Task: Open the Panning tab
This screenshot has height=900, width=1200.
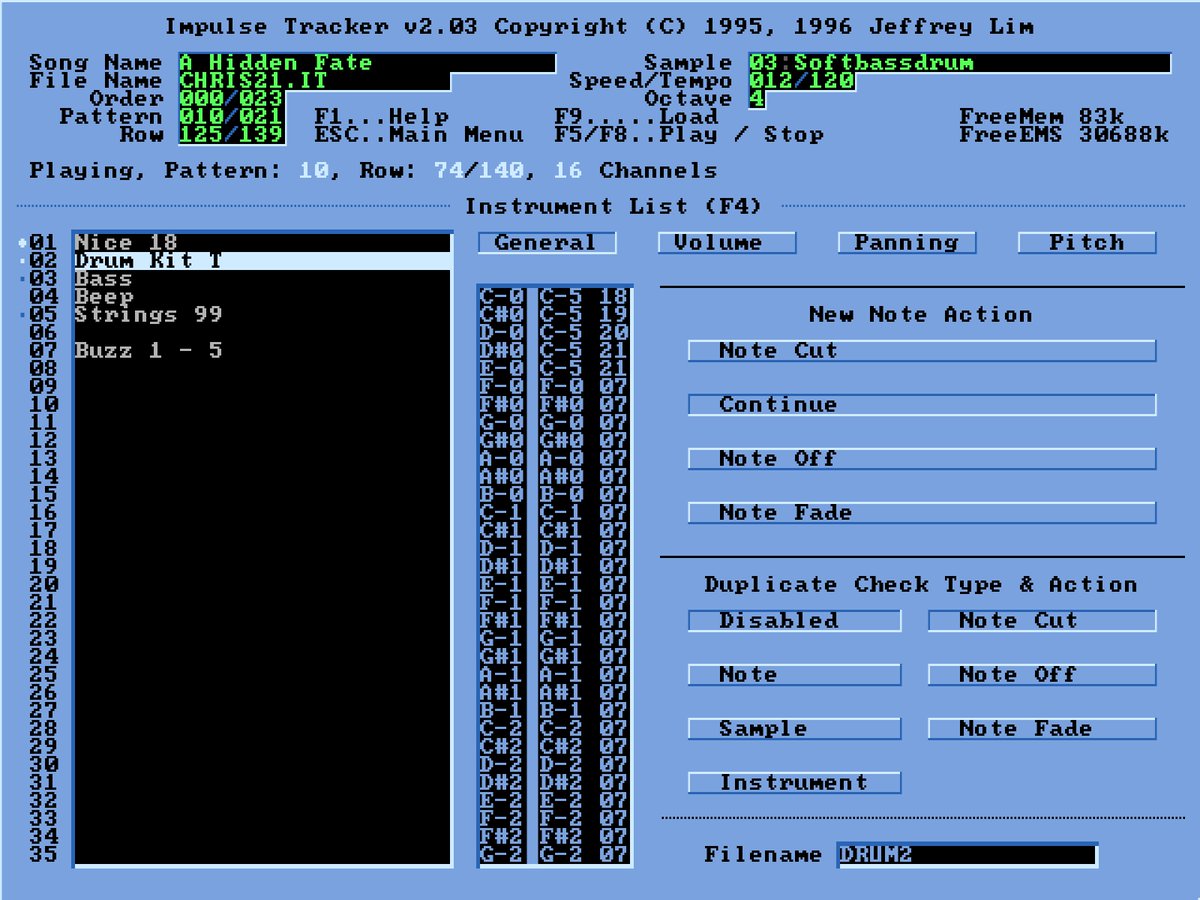Action: [907, 243]
